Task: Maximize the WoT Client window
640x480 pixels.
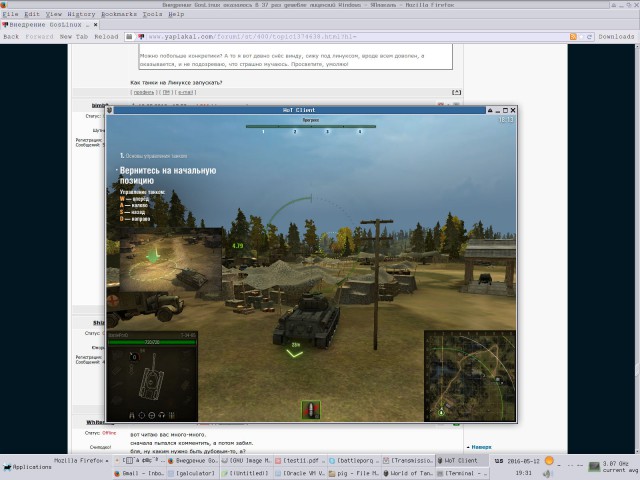Action: (505, 110)
